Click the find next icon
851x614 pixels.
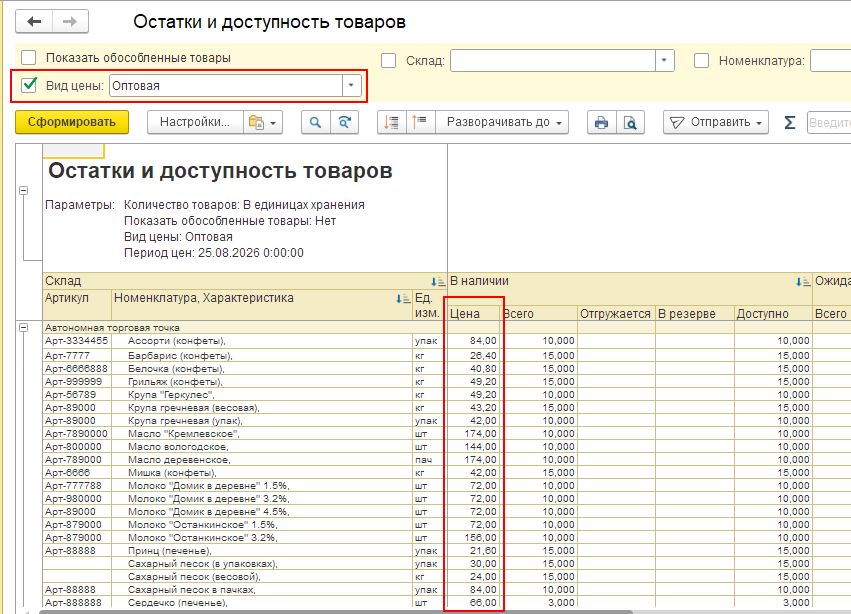(x=344, y=122)
